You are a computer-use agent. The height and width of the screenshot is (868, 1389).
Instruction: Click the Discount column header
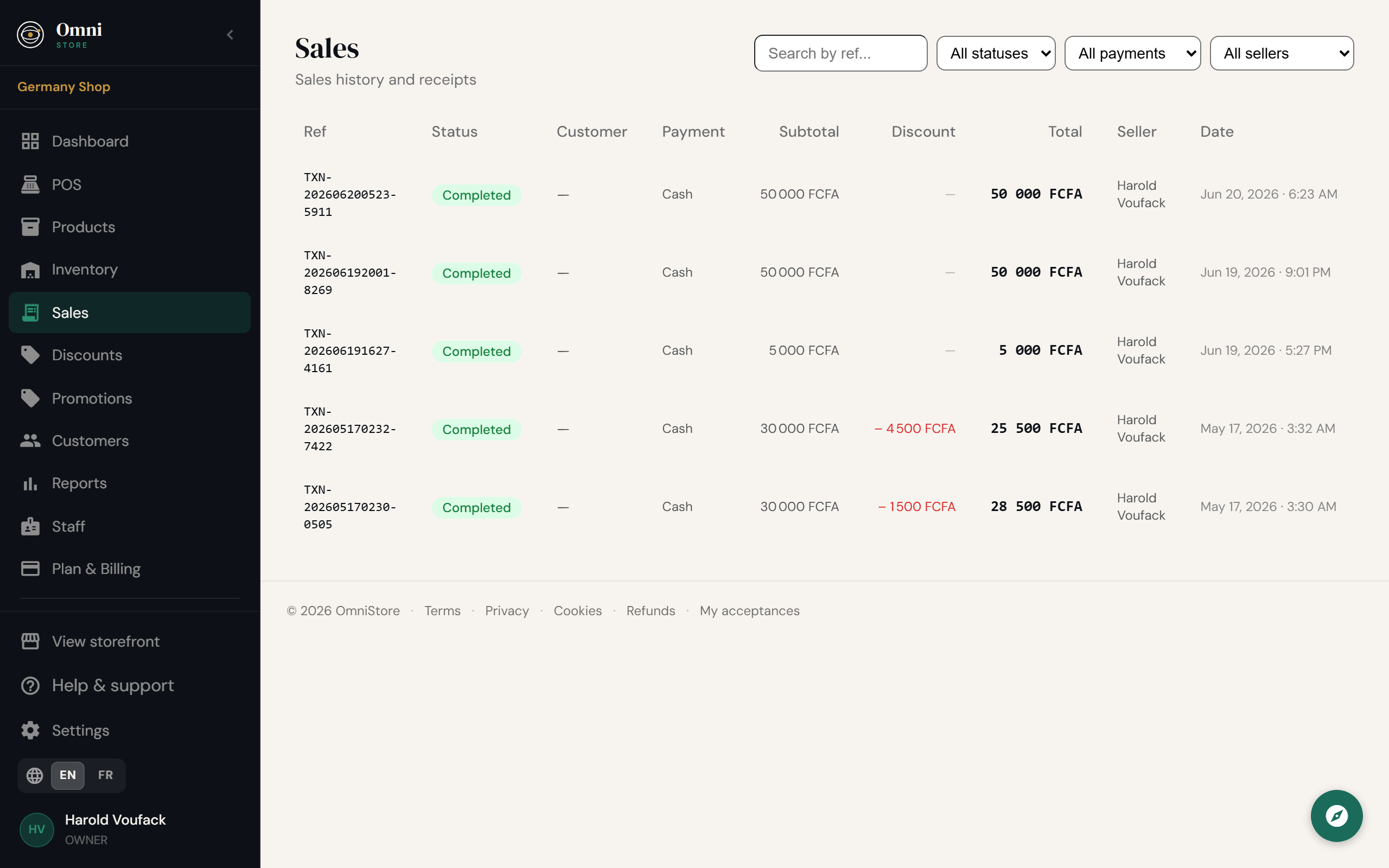[x=923, y=131]
